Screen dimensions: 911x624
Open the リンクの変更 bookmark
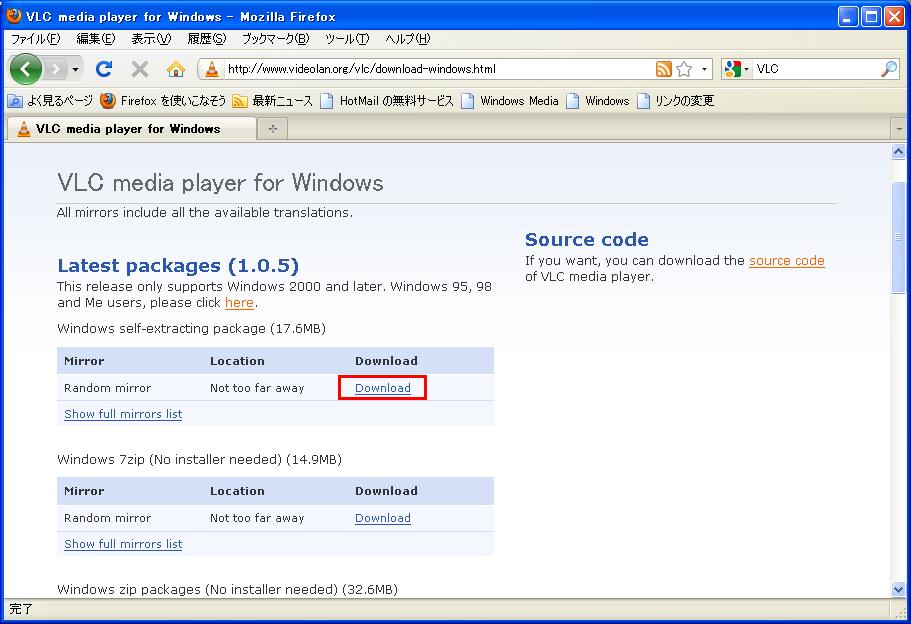coord(675,101)
